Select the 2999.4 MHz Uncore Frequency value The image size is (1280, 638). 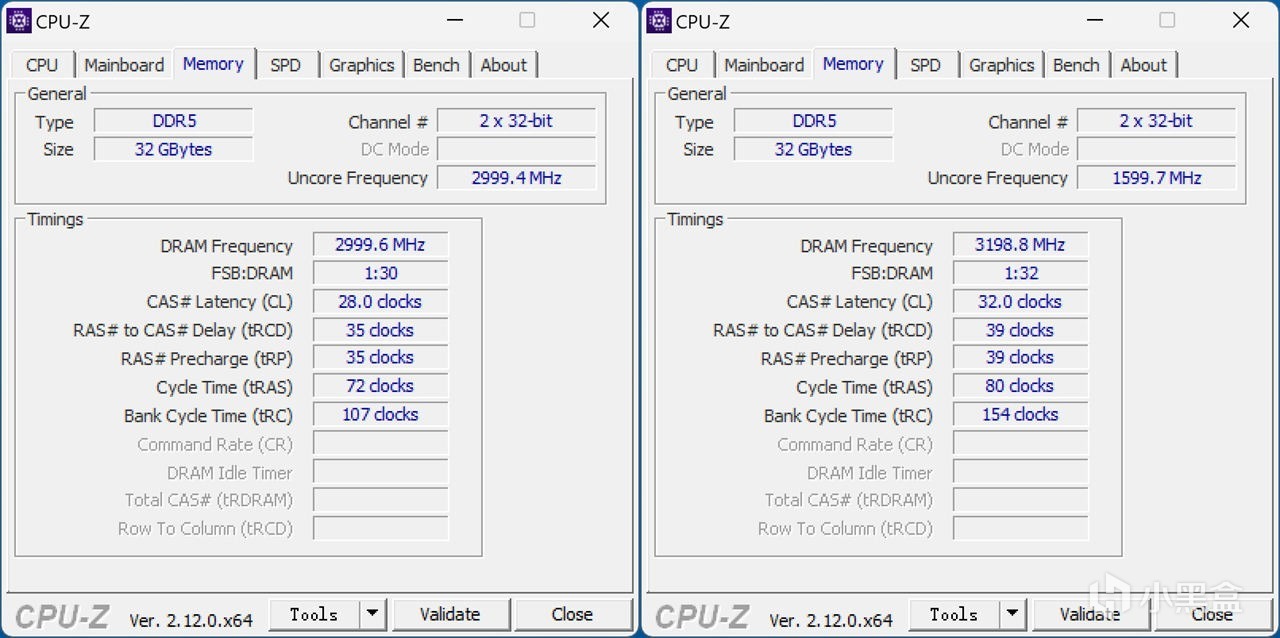click(x=516, y=178)
